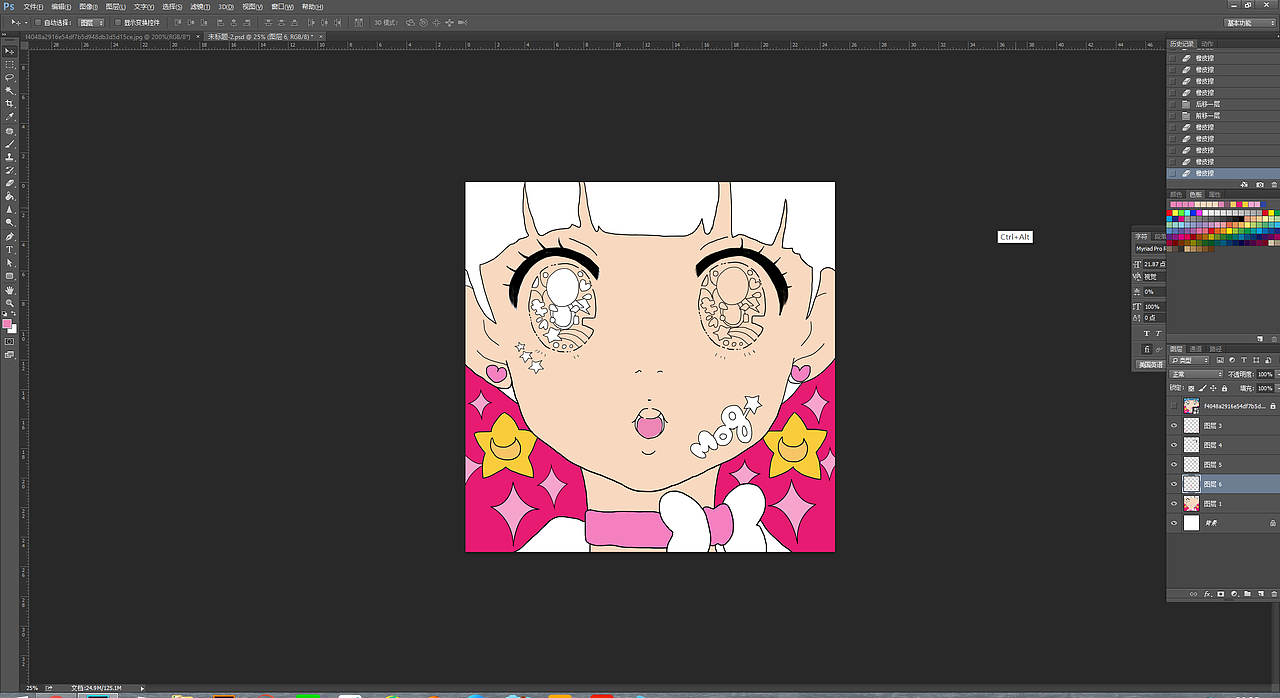Select the Rectangular Marquee tool
The width and height of the screenshot is (1280, 698).
point(10,64)
